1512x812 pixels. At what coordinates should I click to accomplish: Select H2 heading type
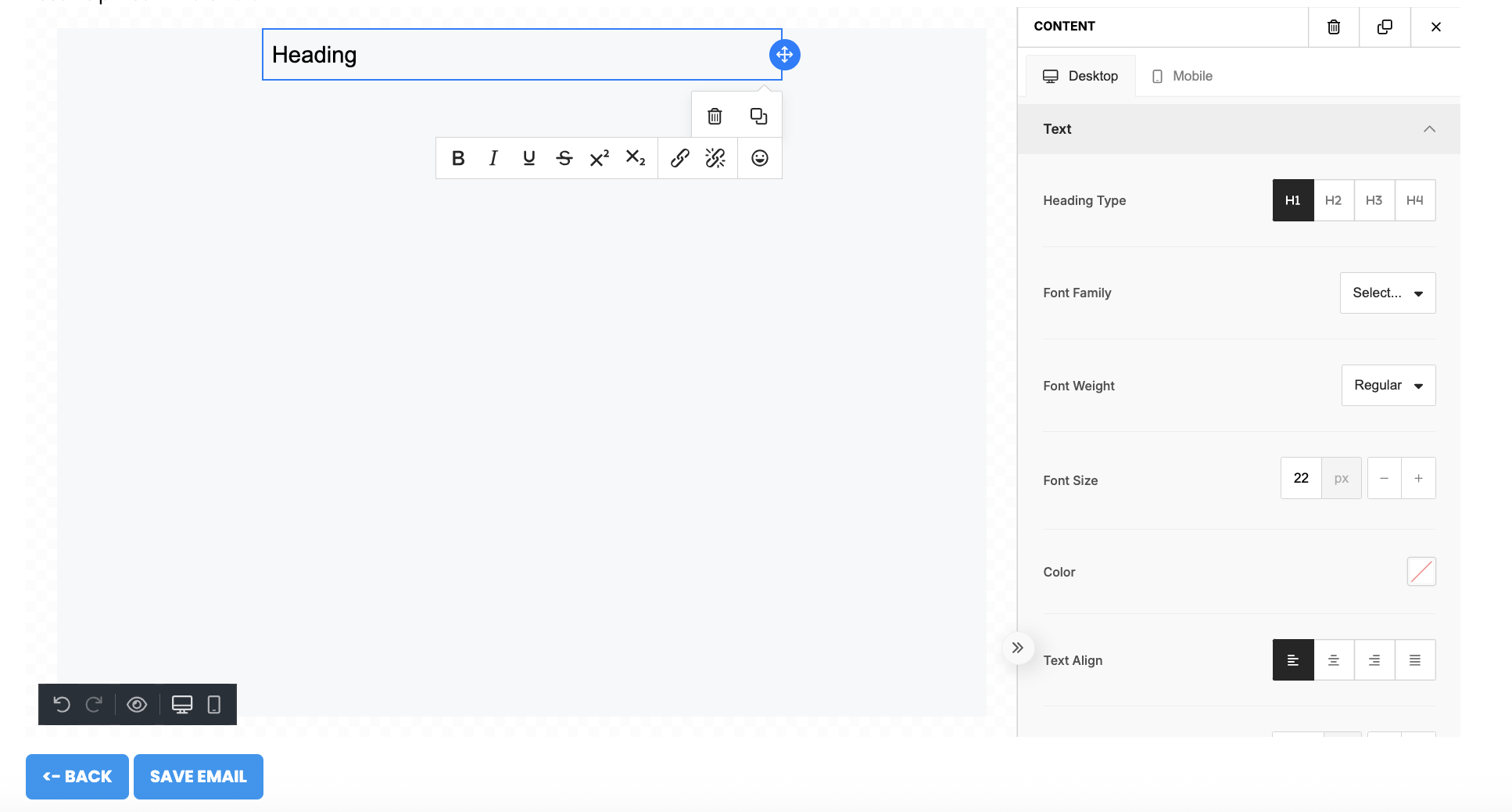point(1333,200)
